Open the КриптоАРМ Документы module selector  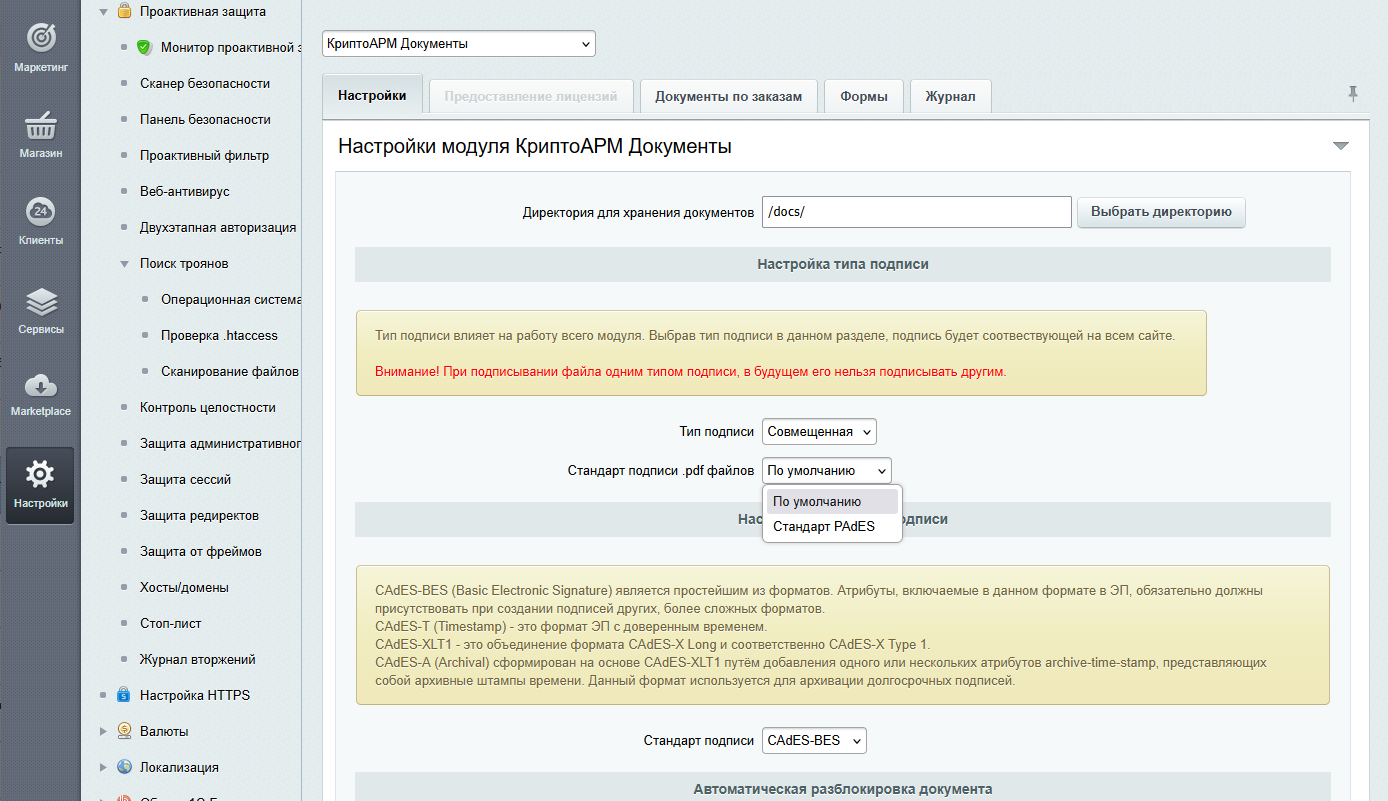point(458,43)
